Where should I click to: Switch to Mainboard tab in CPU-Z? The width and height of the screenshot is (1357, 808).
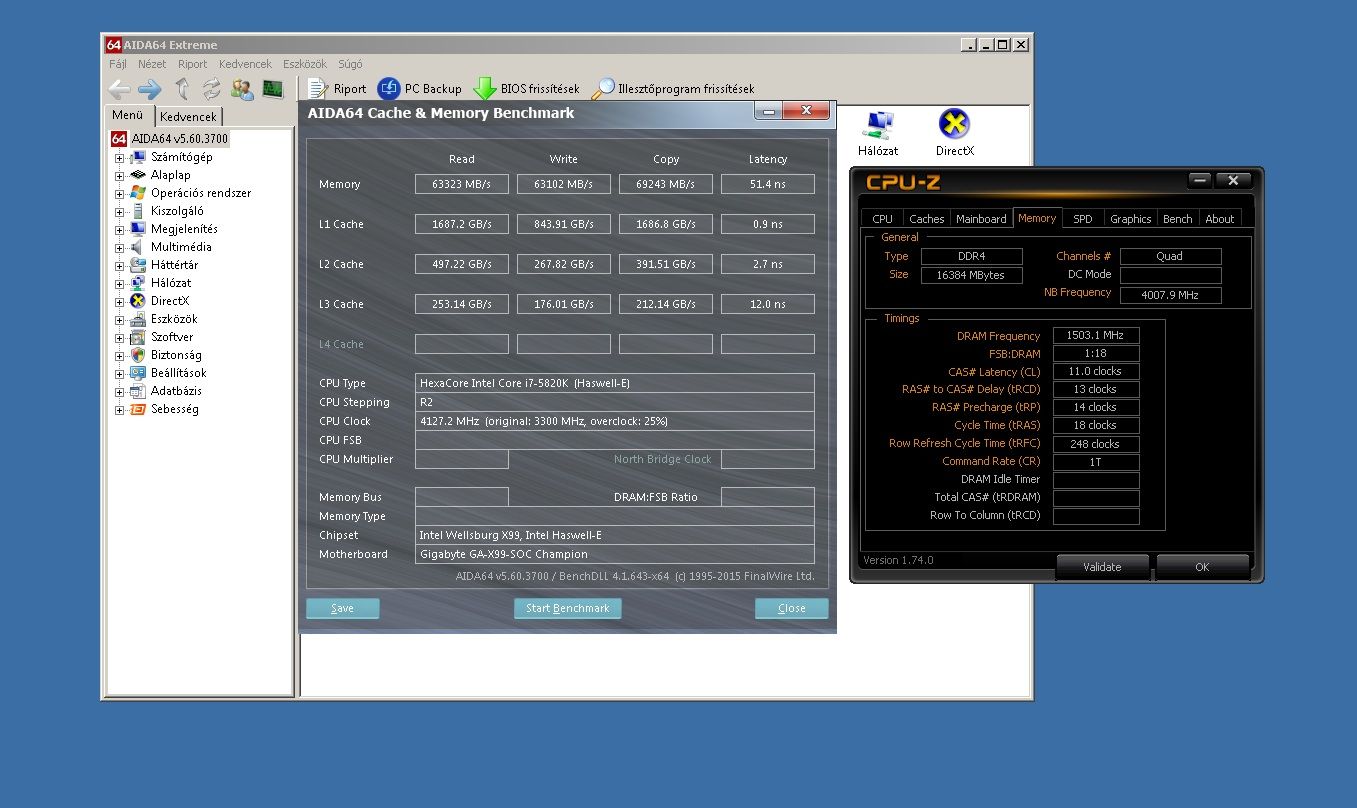[981, 218]
